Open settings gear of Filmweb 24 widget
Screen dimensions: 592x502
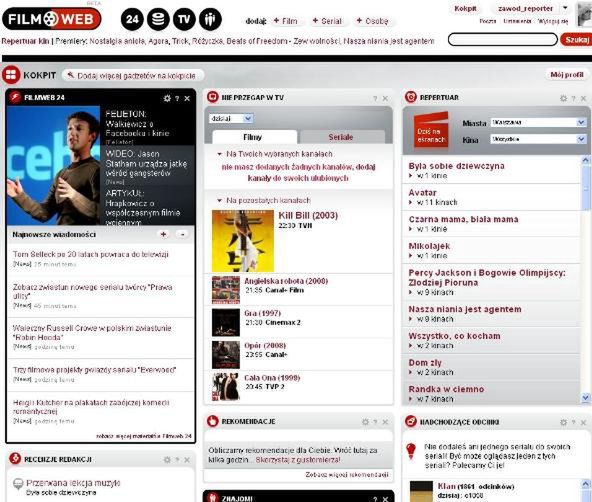[x=167, y=98]
